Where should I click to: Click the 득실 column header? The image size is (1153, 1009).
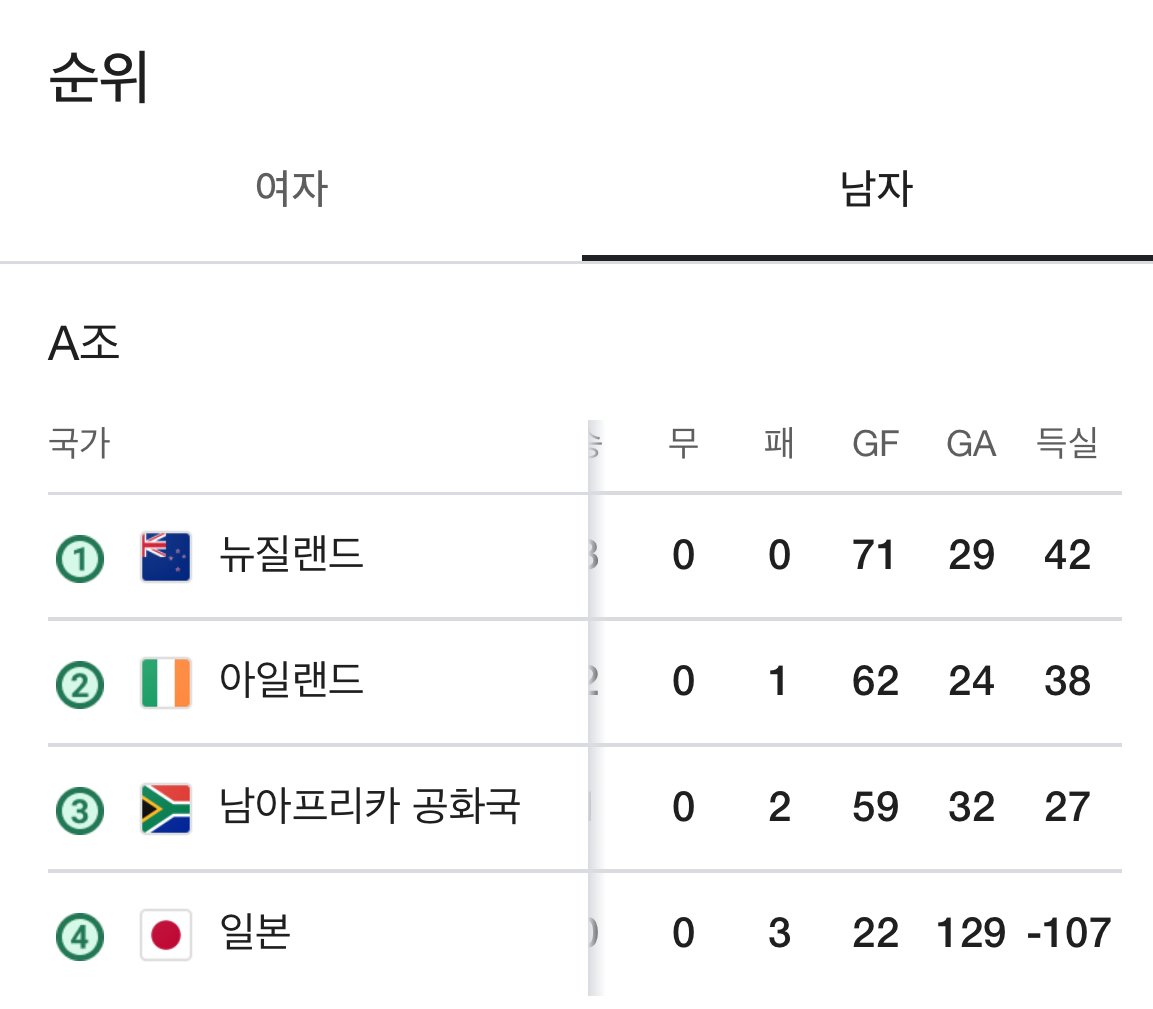1067,443
